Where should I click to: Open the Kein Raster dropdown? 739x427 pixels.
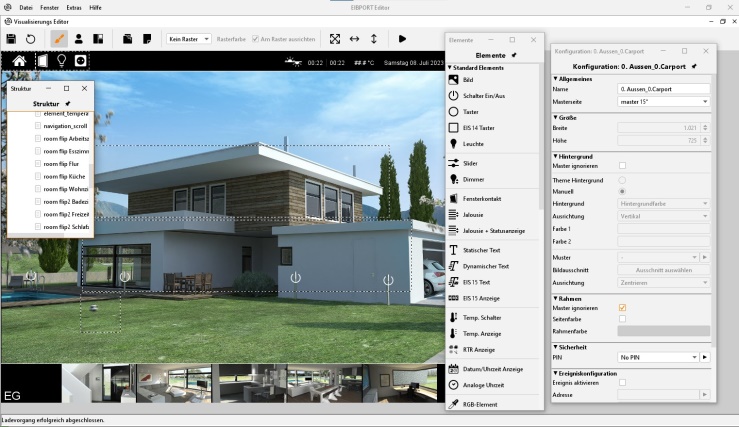pyautogui.click(x=188, y=39)
